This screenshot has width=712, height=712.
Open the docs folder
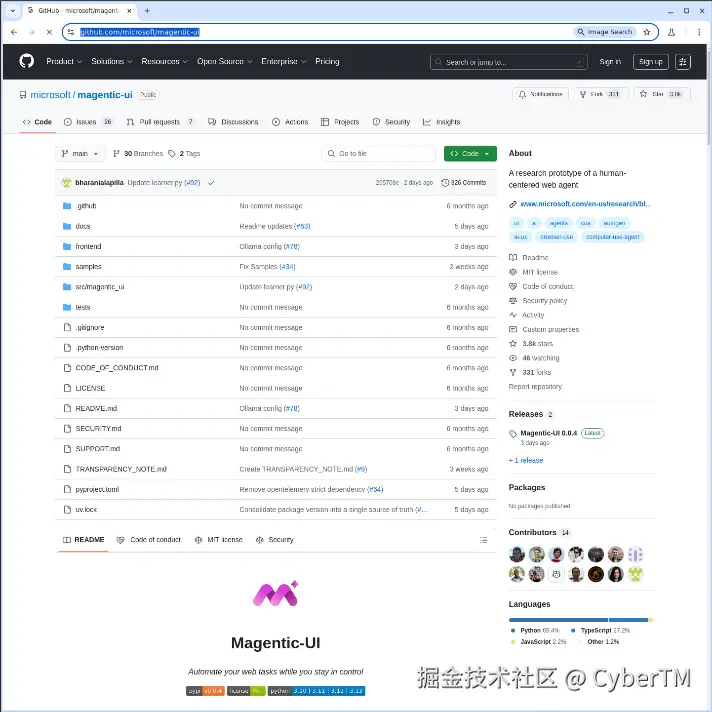83,226
